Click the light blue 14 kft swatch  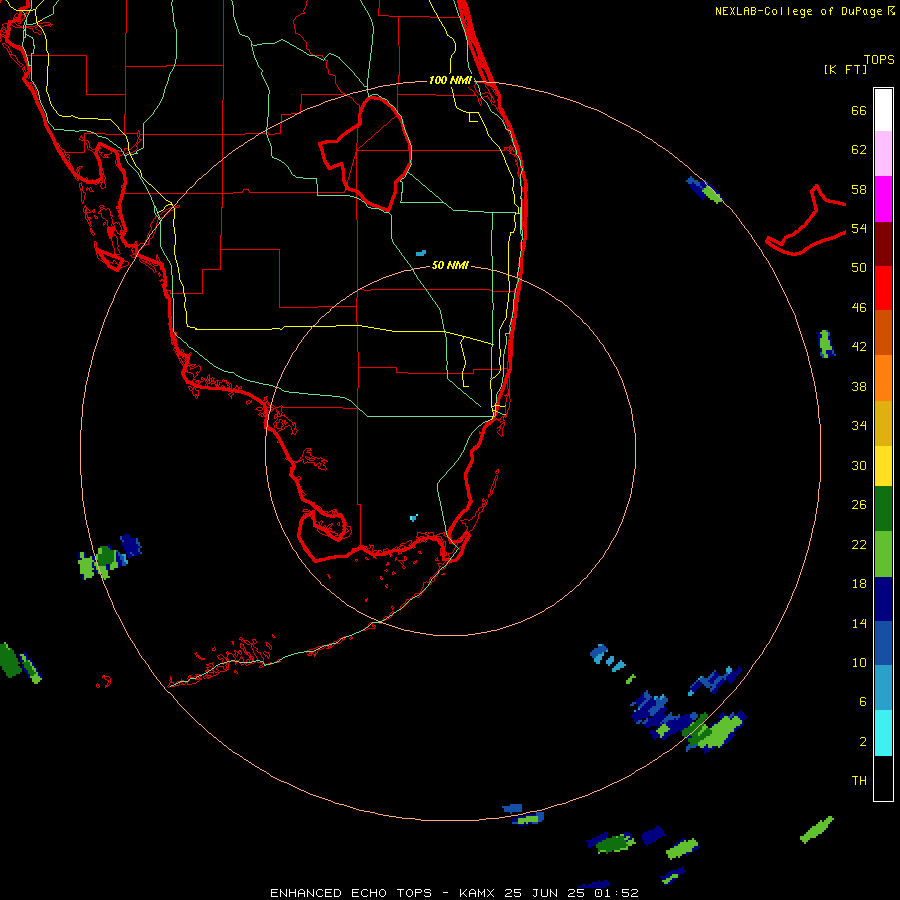[883, 687]
